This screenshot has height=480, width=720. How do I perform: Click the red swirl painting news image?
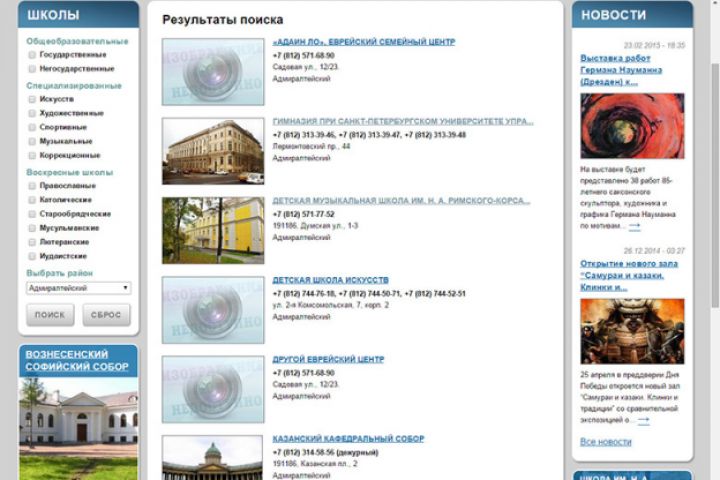click(632, 126)
